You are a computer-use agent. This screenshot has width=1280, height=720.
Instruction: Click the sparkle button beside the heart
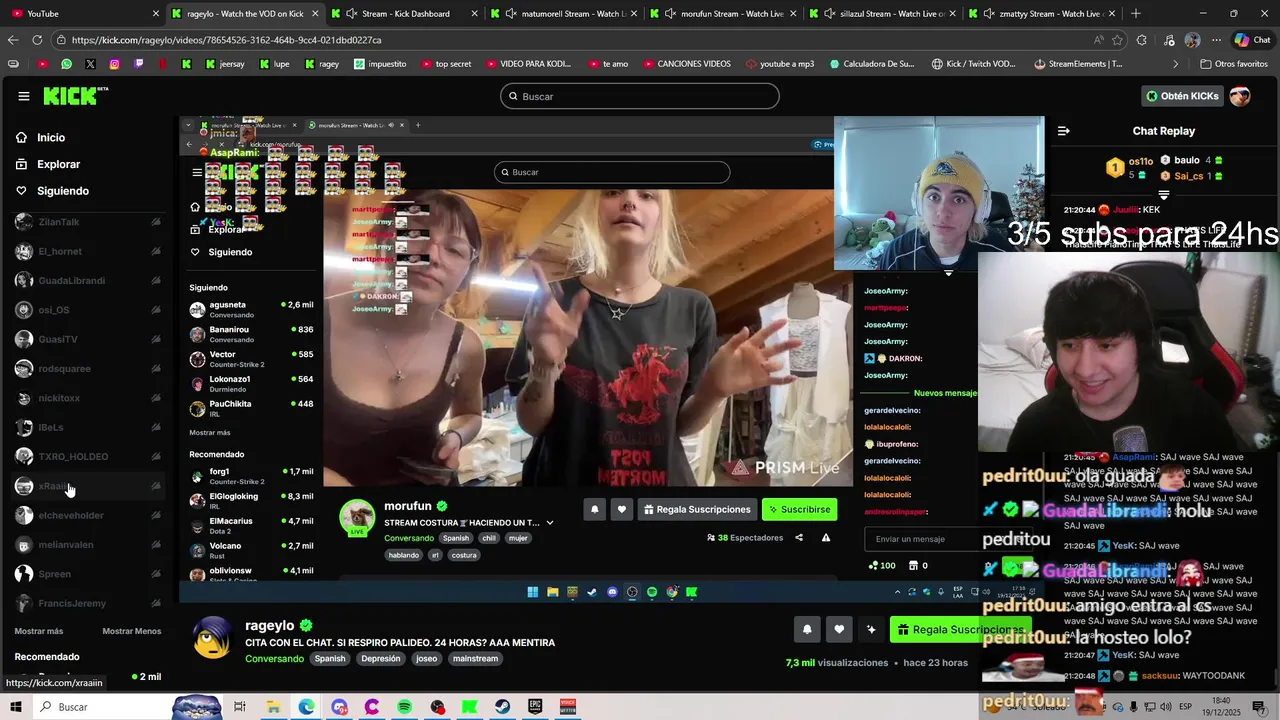coord(871,629)
